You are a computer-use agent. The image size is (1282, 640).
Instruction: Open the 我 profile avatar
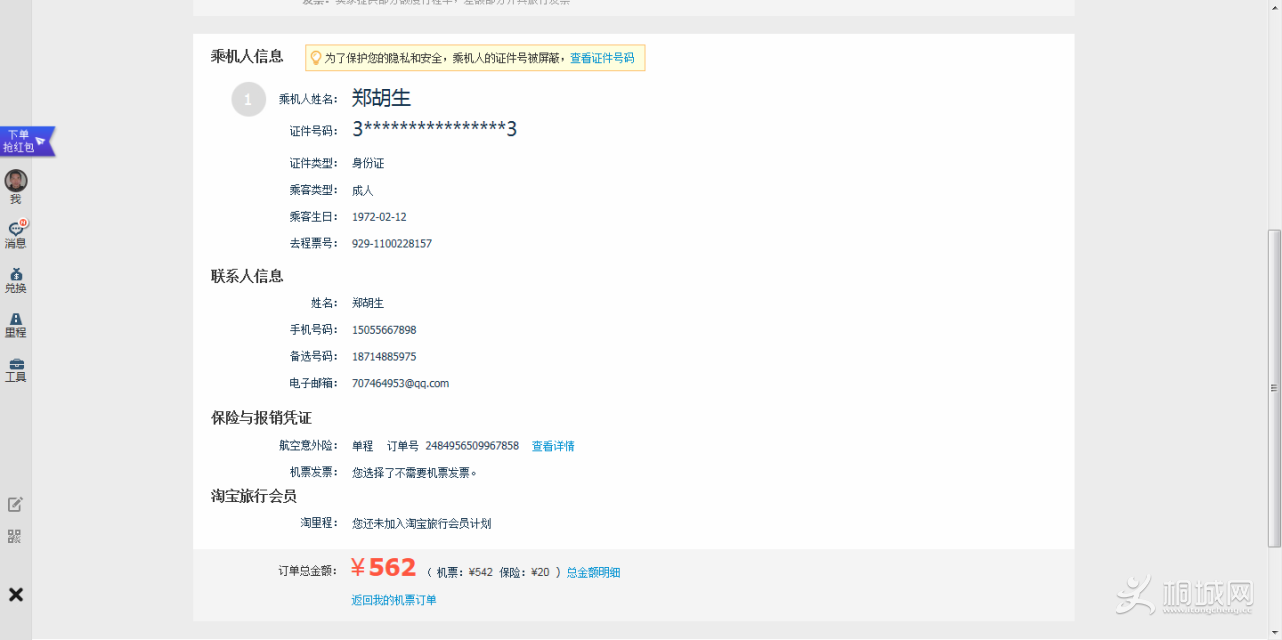(x=16, y=181)
